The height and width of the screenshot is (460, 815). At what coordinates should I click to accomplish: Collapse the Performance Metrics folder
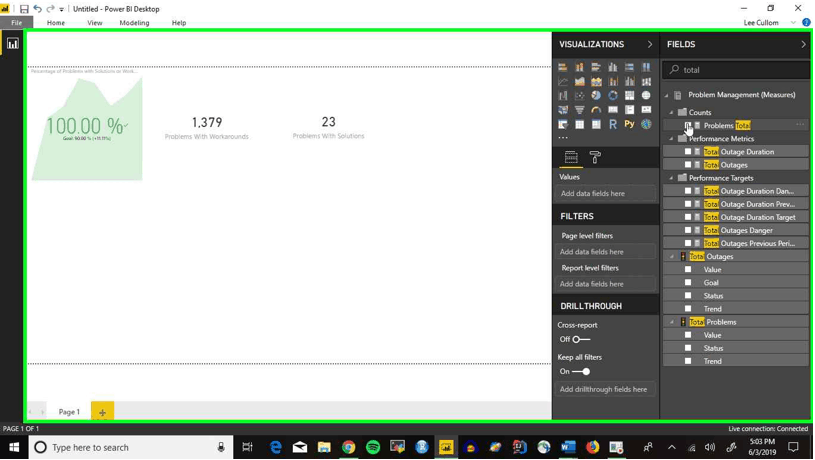coord(671,139)
